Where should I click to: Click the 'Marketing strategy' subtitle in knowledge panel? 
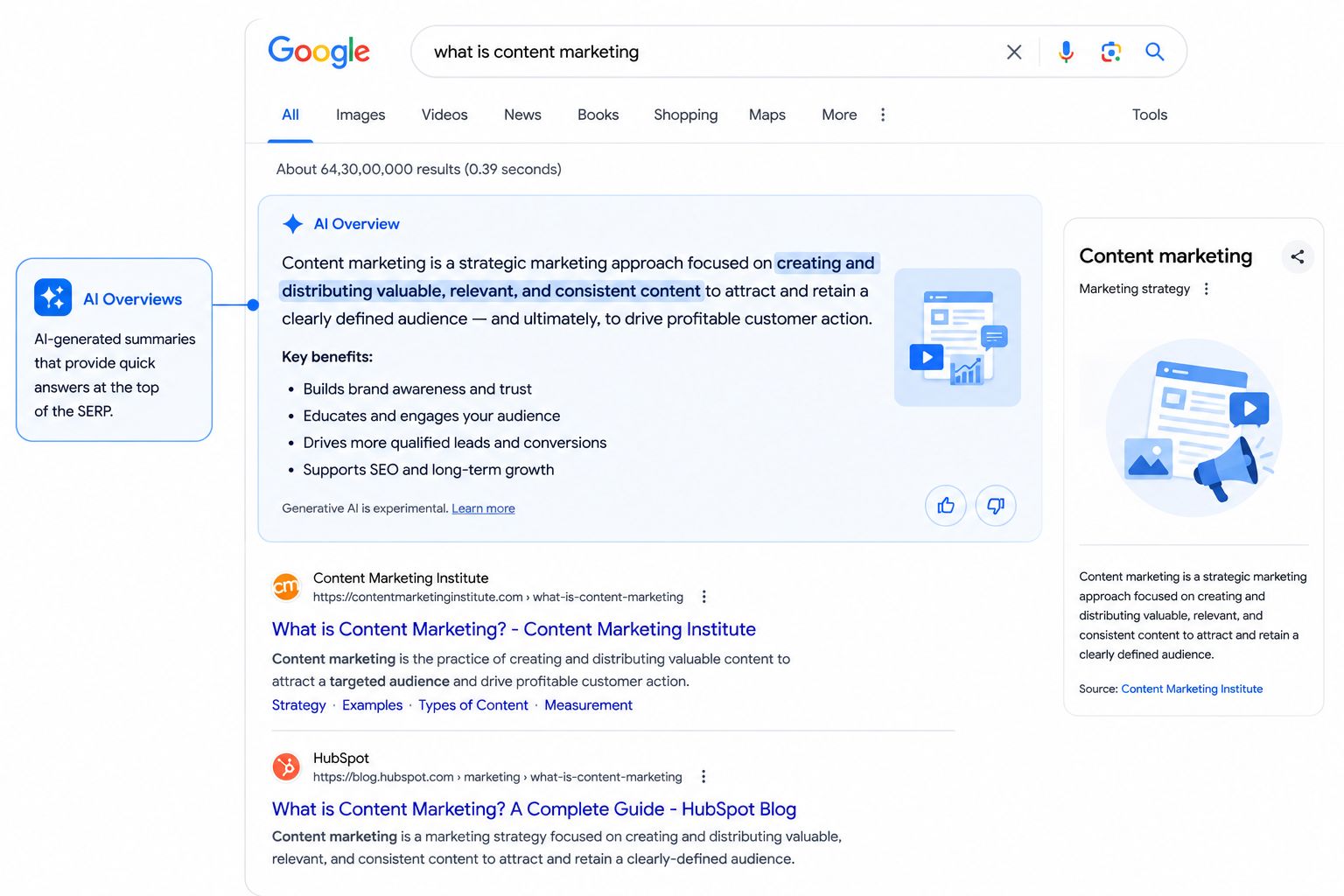pyautogui.click(x=1134, y=289)
